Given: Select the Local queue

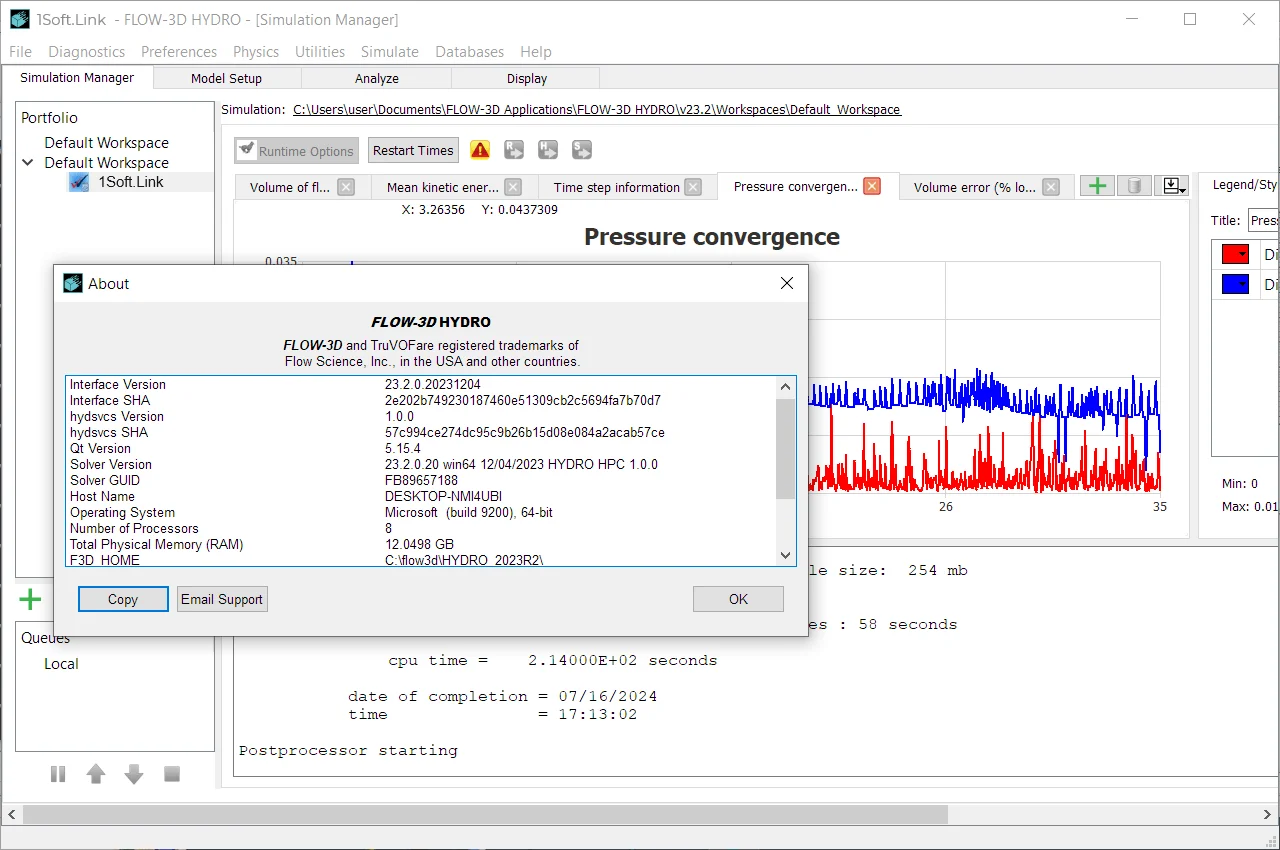Looking at the screenshot, I should pos(61,663).
